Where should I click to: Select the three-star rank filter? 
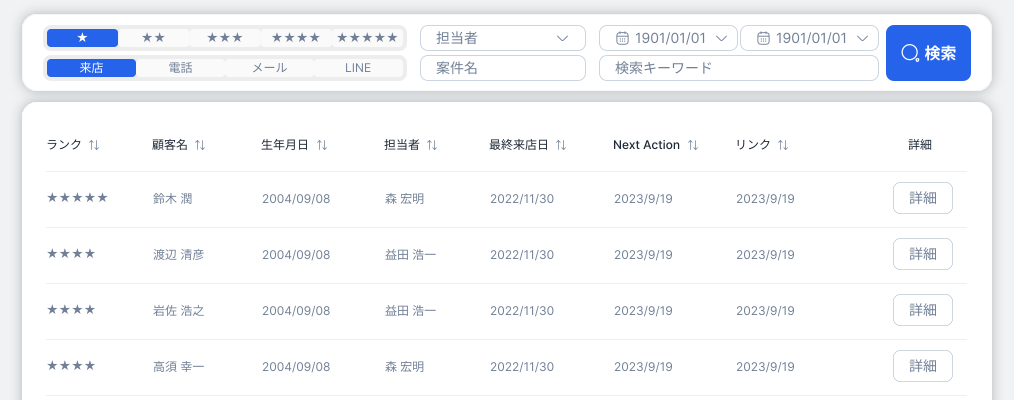[225, 38]
